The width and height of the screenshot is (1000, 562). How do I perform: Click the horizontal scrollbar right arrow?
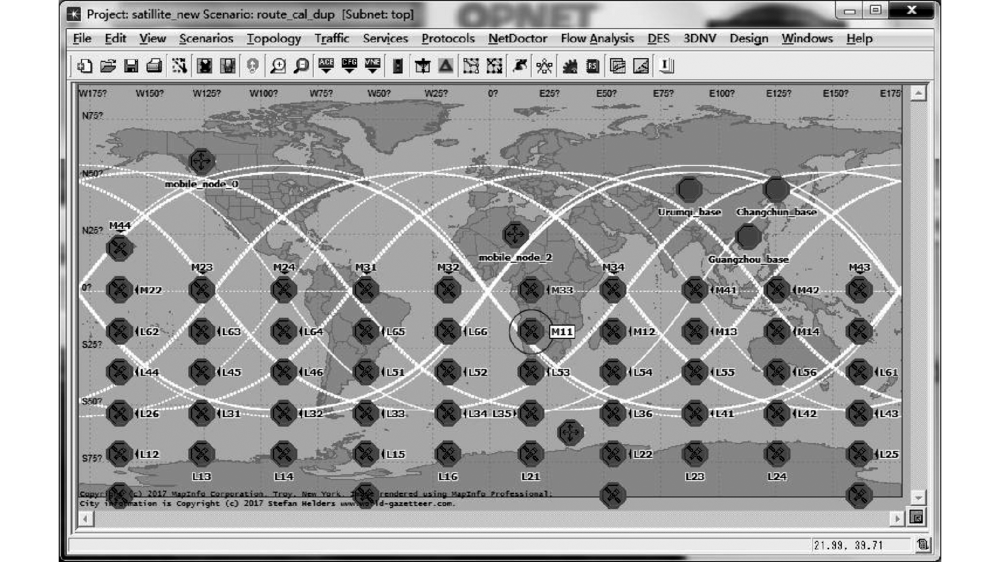pyautogui.click(x=896, y=519)
